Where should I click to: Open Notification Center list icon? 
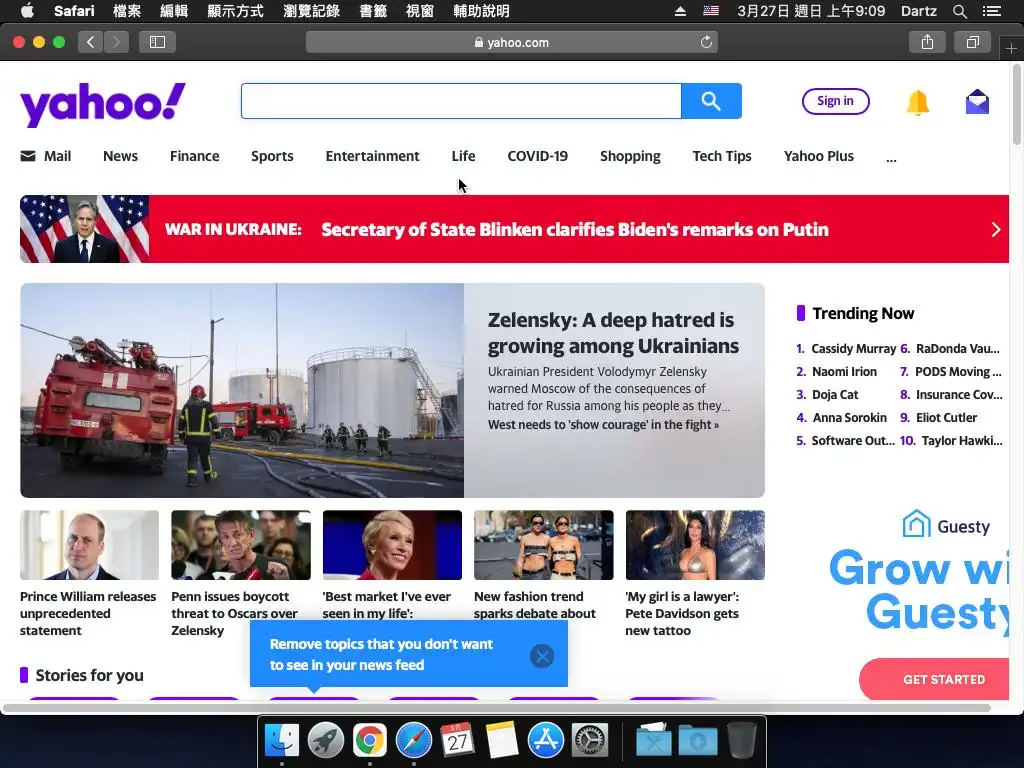point(992,11)
